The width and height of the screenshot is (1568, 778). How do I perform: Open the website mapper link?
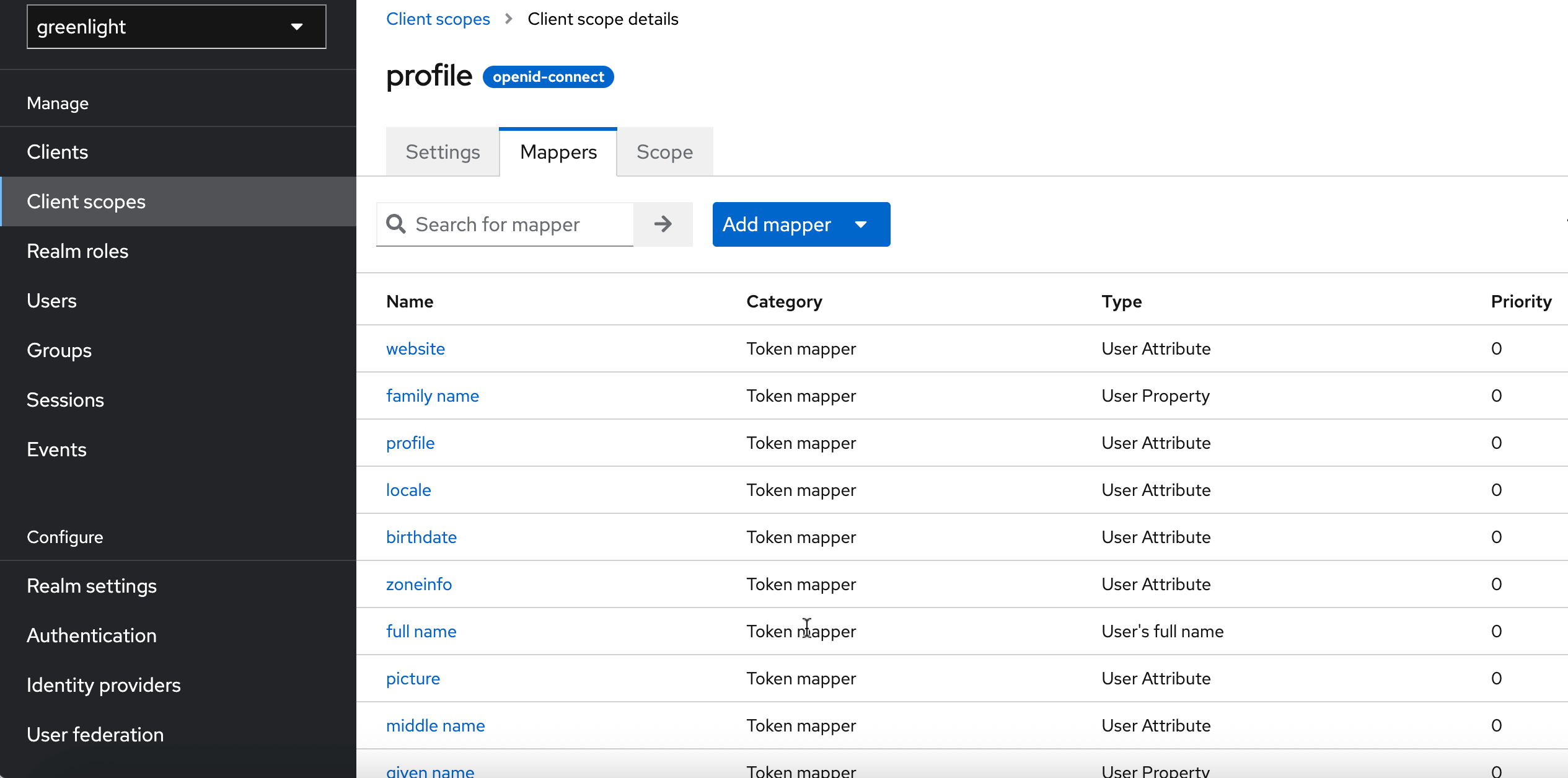click(x=415, y=348)
